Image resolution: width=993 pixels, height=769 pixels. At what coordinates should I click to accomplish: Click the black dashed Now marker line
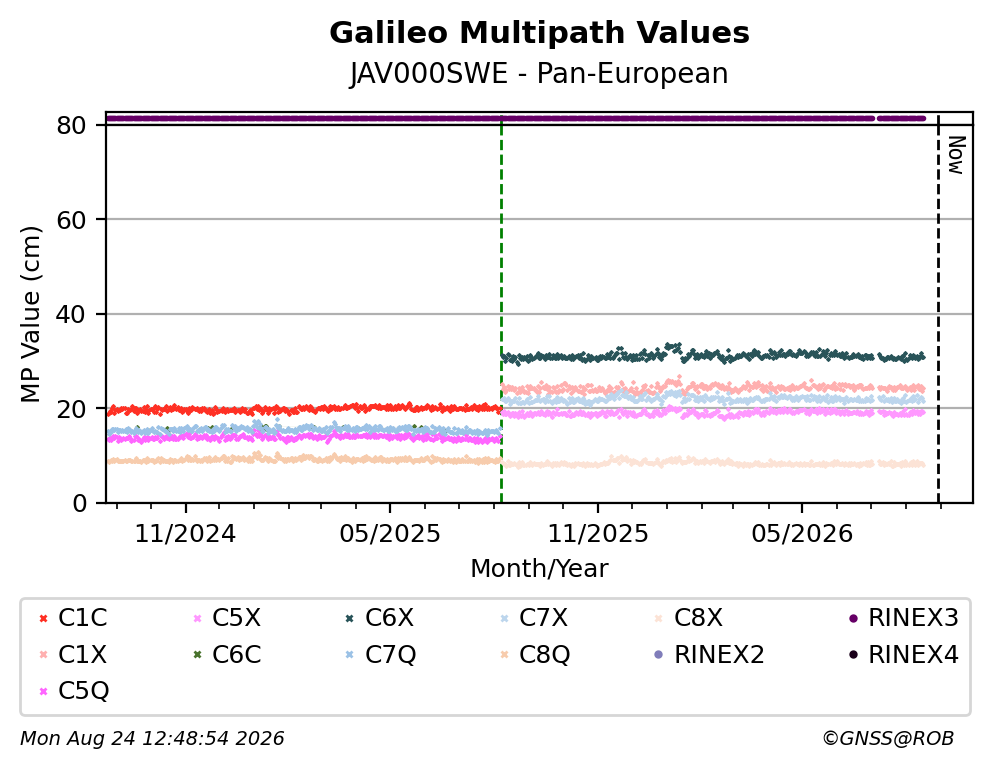tap(938, 308)
